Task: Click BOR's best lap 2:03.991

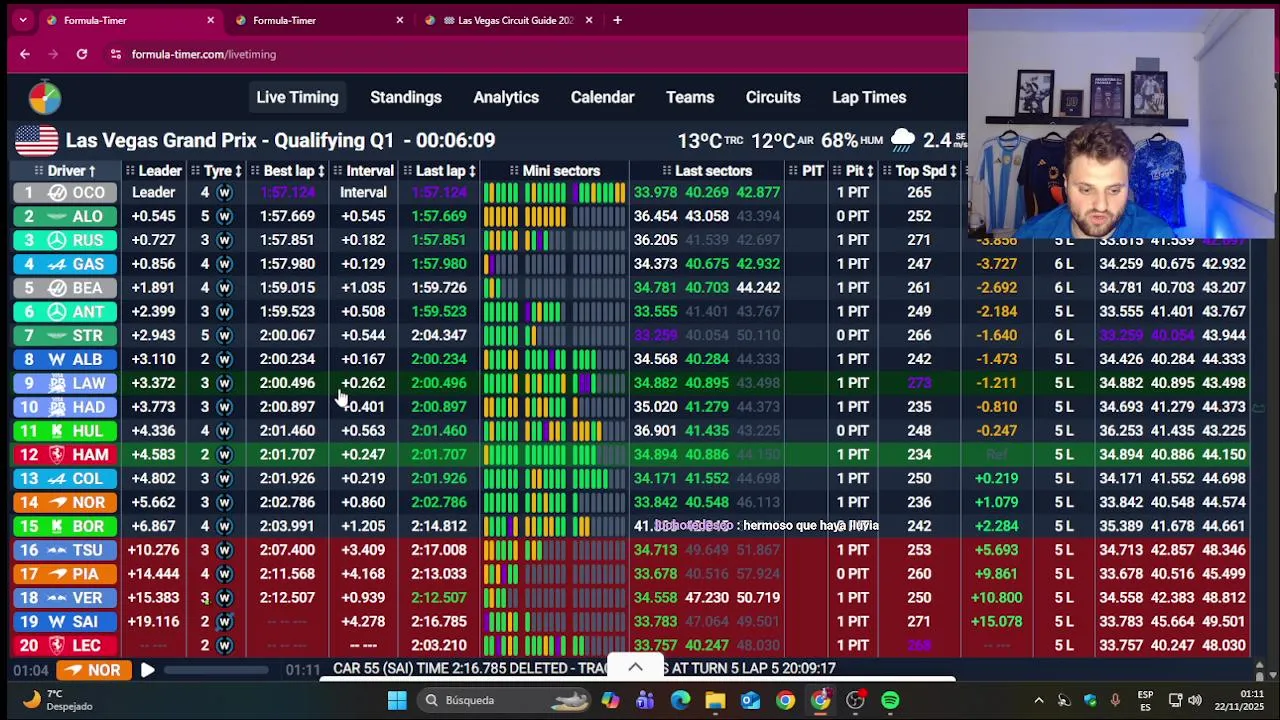Action: pyautogui.click(x=287, y=526)
